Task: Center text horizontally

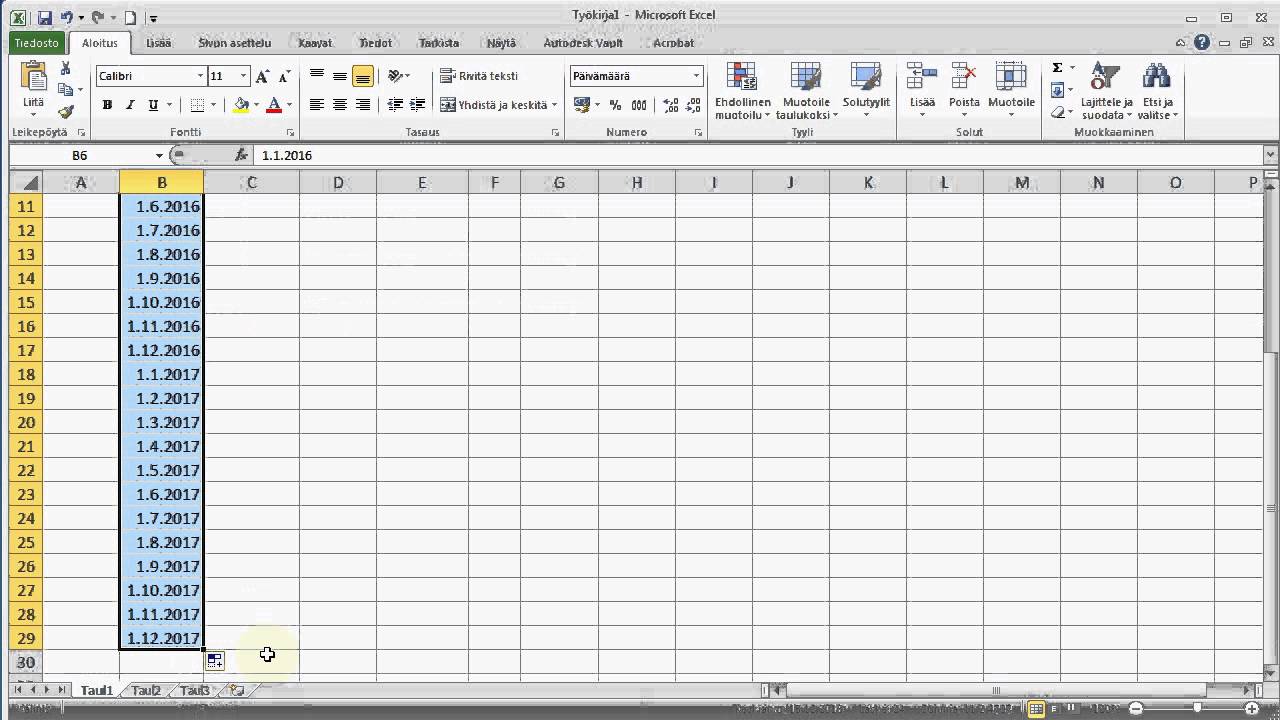Action: pyautogui.click(x=340, y=105)
